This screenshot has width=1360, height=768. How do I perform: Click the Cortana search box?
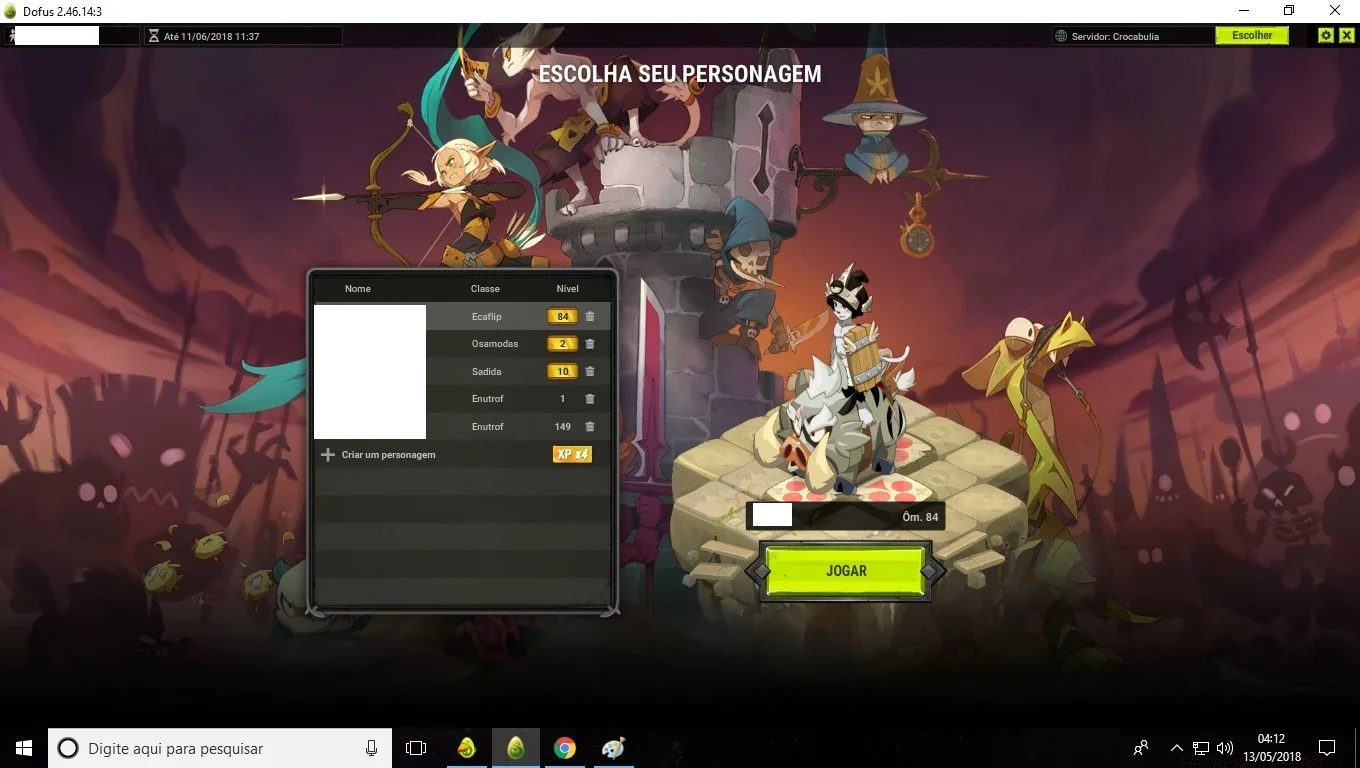click(x=220, y=748)
